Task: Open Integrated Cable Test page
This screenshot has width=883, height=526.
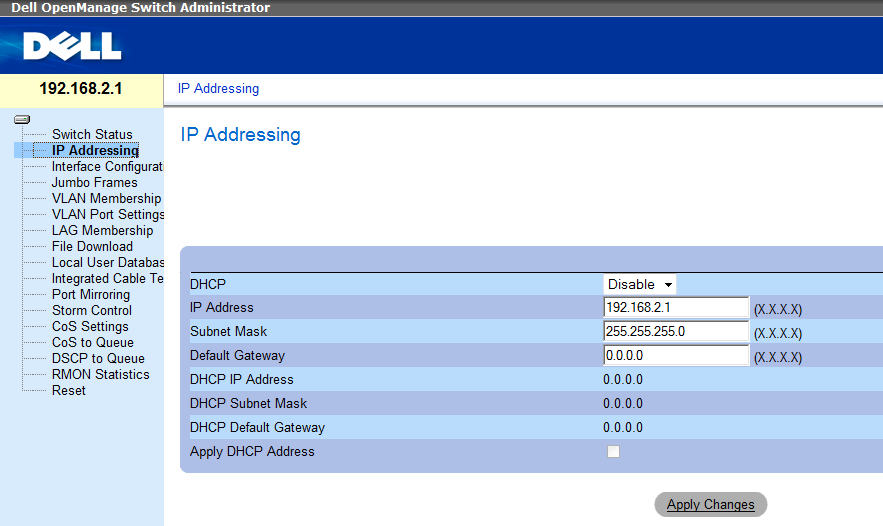Action: [108, 279]
